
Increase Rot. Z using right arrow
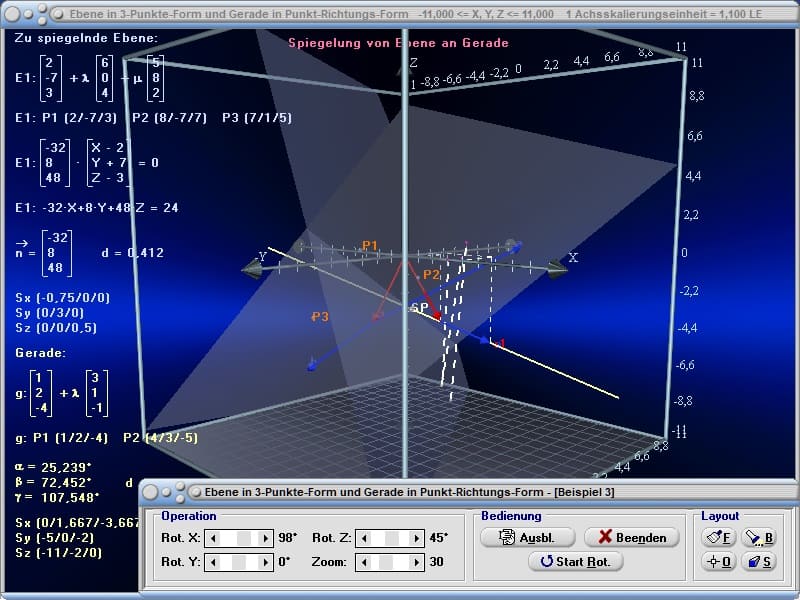(416, 538)
